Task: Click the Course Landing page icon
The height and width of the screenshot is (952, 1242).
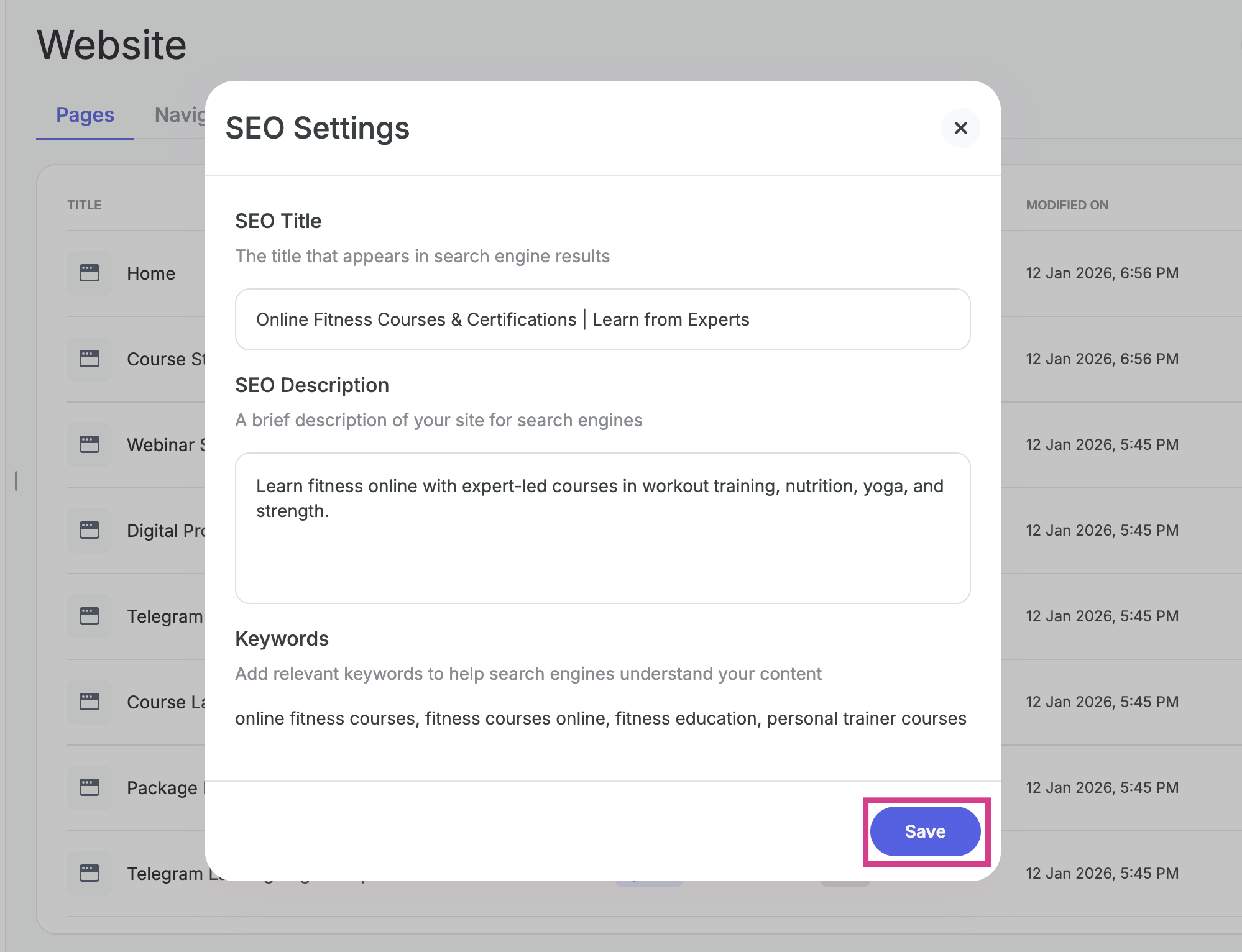Action: tap(90, 702)
